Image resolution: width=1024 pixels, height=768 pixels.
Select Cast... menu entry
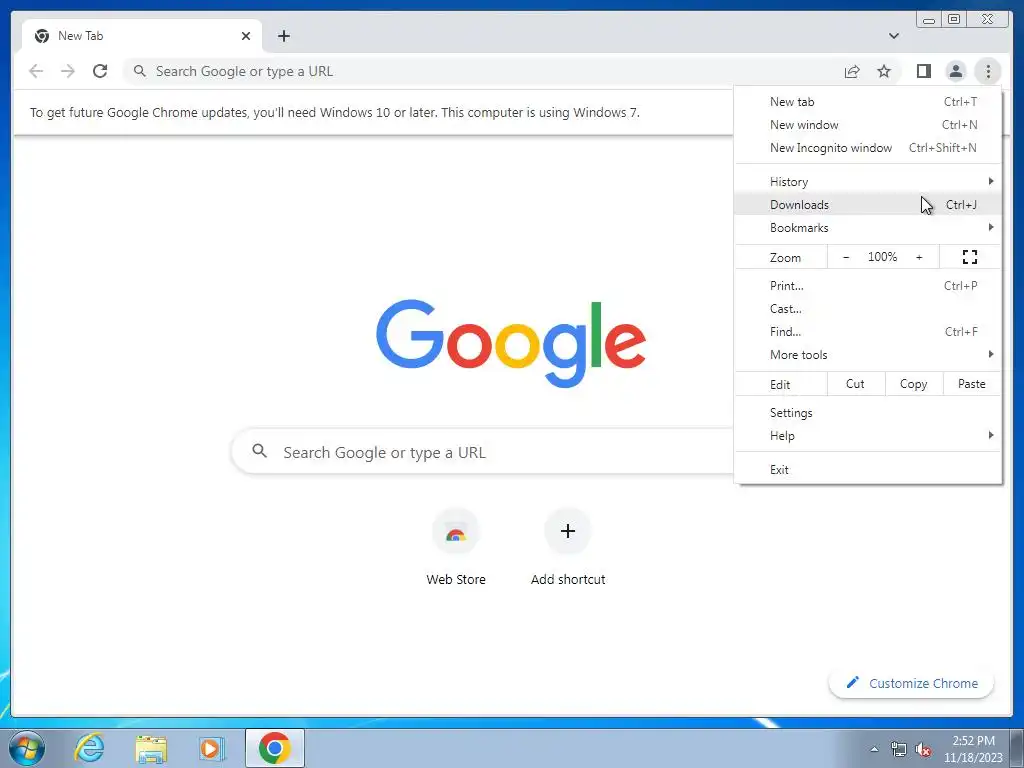868,308
